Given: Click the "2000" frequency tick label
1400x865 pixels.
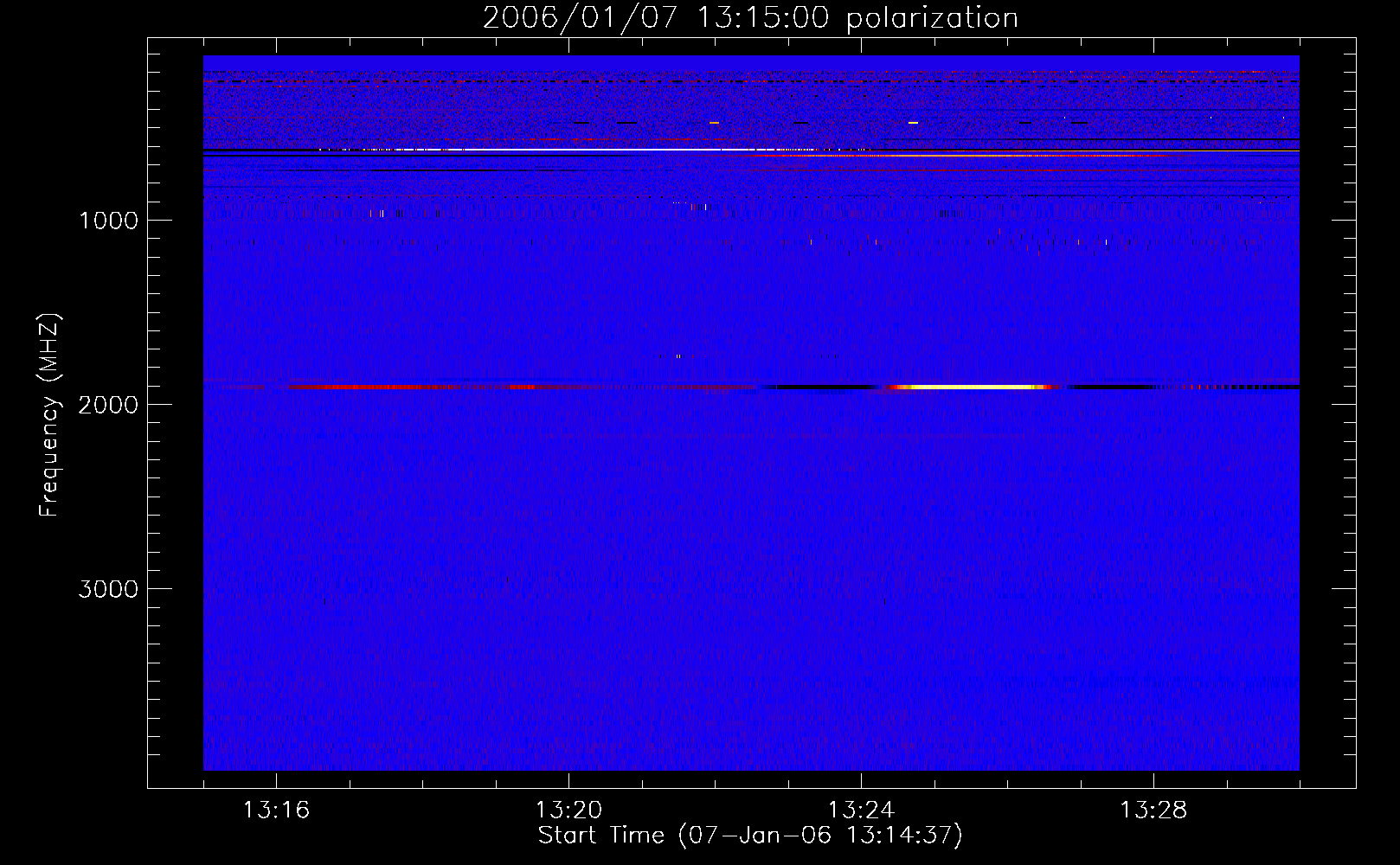Looking at the screenshot, I should point(108,405).
